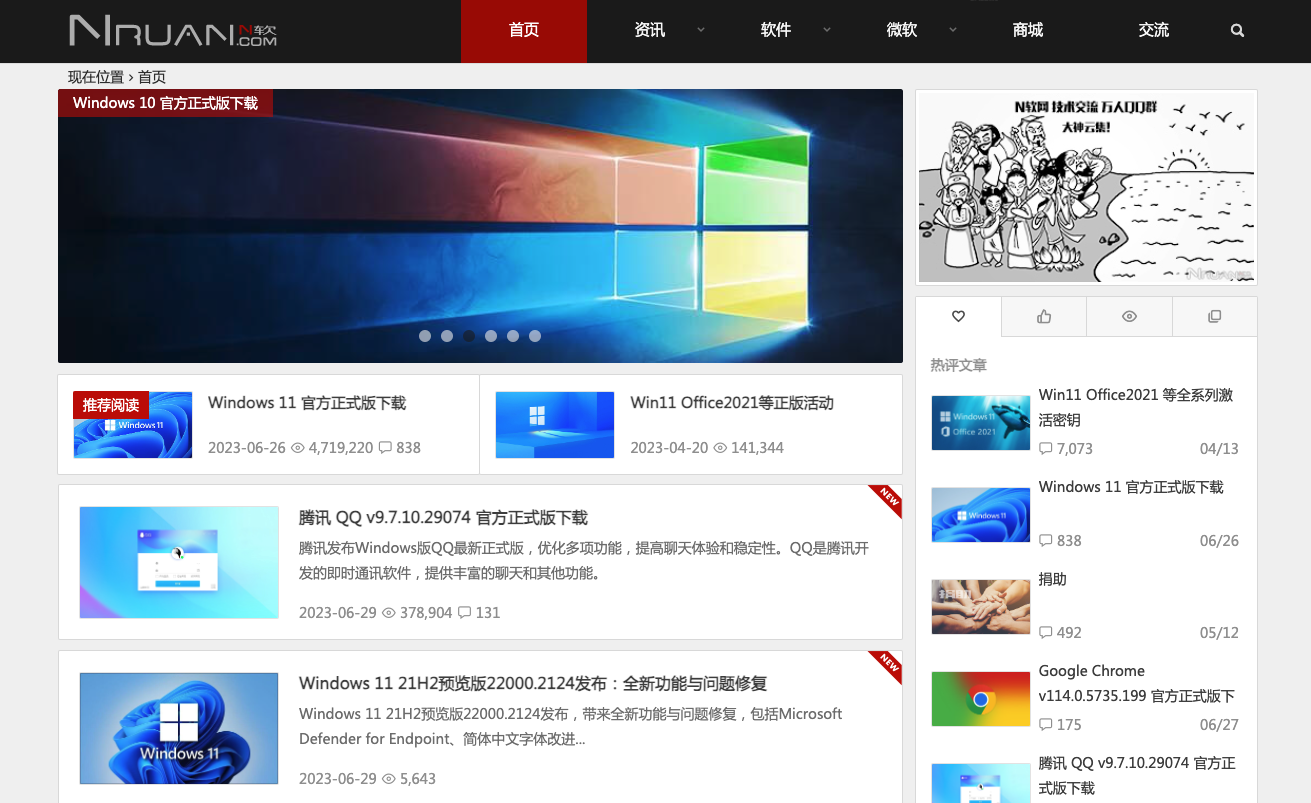Go to fifth carousel slide dot

(x=513, y=336)
